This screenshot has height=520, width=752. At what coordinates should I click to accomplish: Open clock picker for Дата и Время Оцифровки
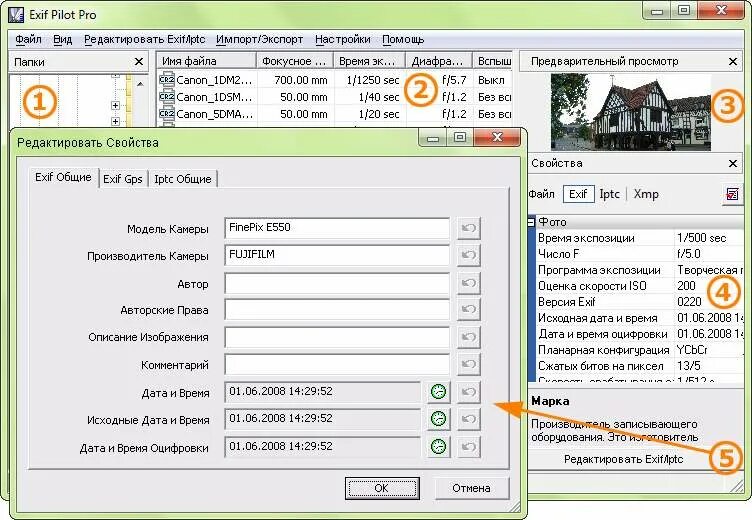coord(438,447)
